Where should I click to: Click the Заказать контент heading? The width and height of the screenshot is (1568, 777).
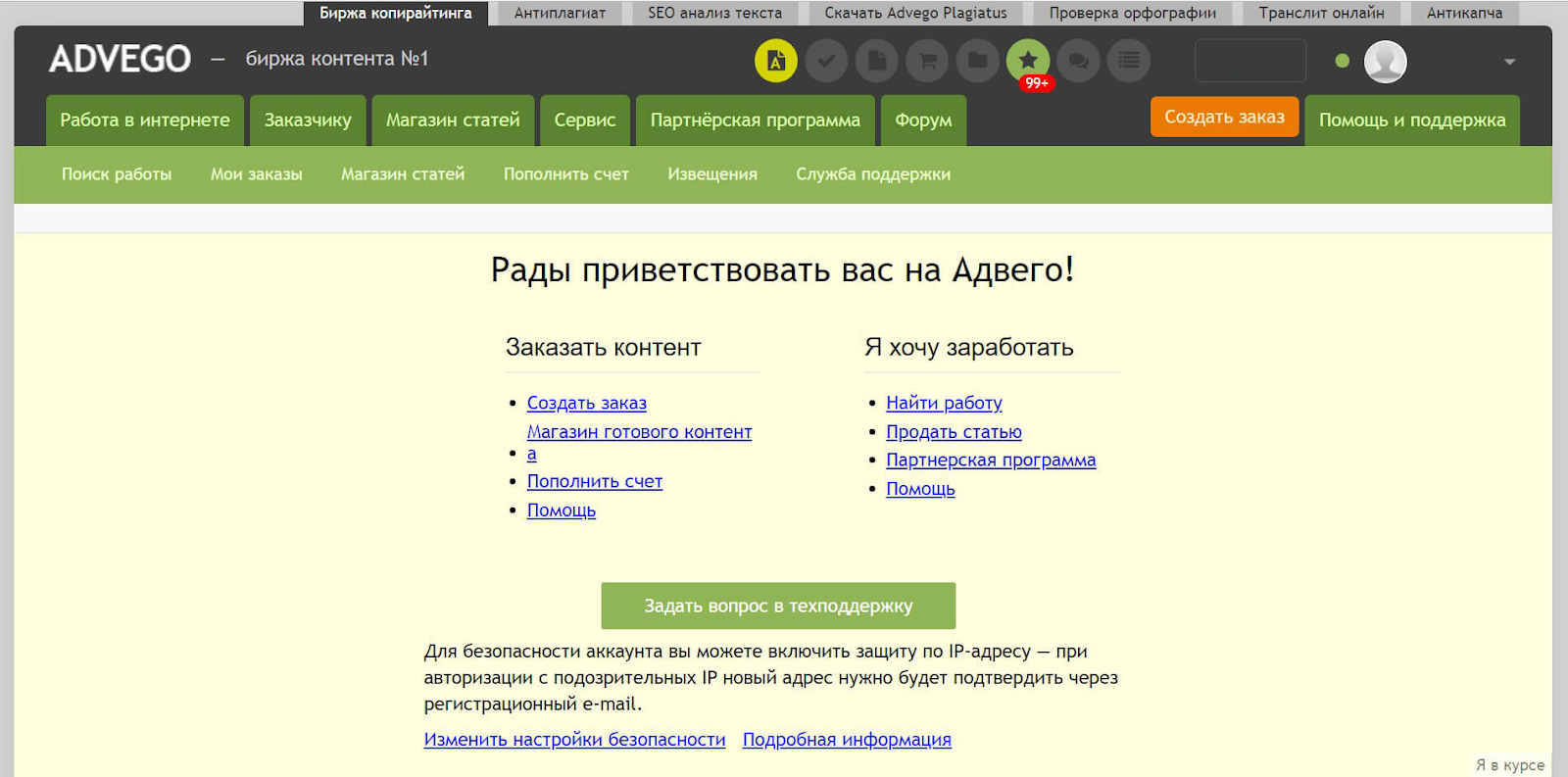point(604,348)
